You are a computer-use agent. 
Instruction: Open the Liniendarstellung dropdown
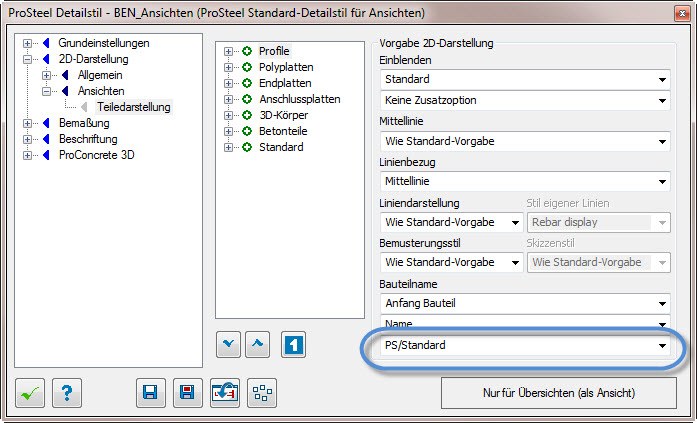coord(451,222)
